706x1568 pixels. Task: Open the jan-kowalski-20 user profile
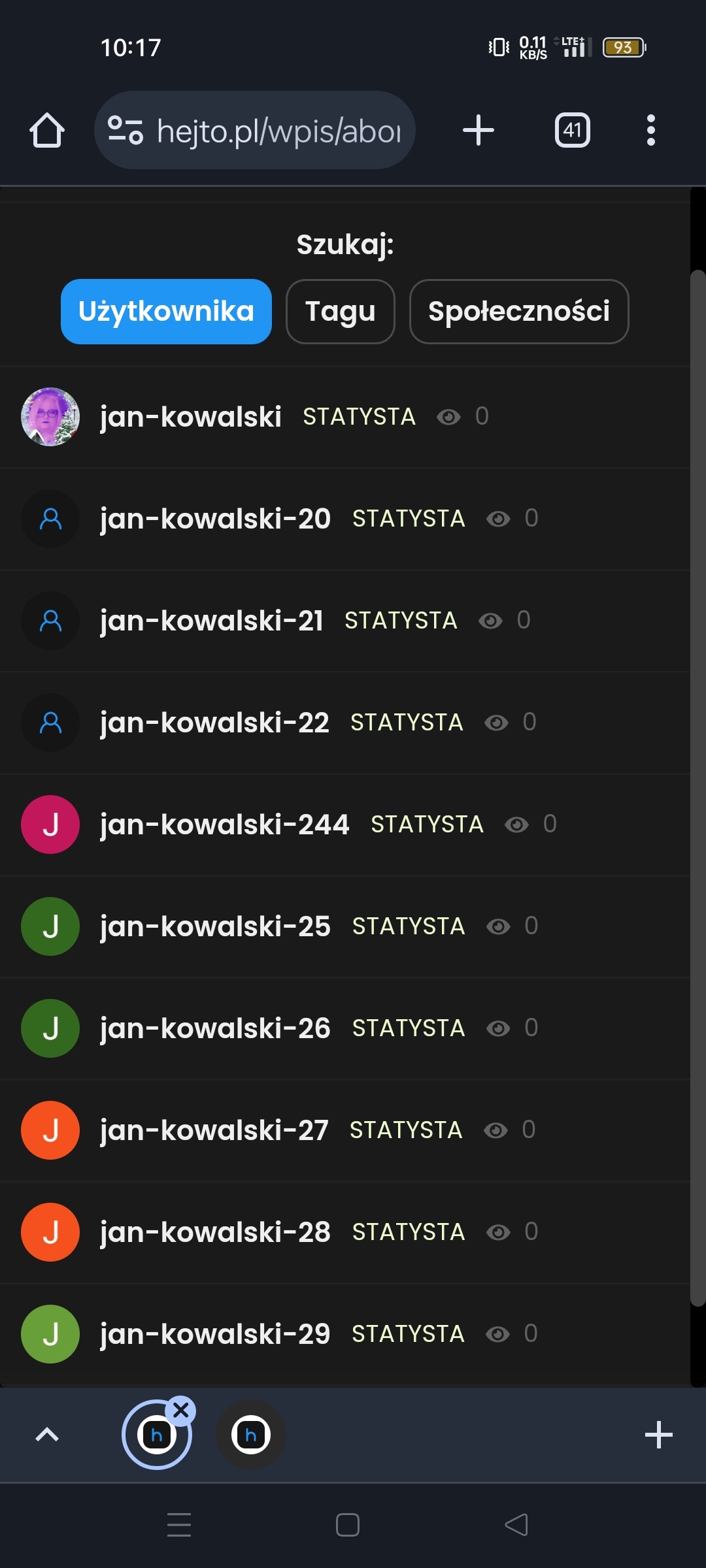215,519
